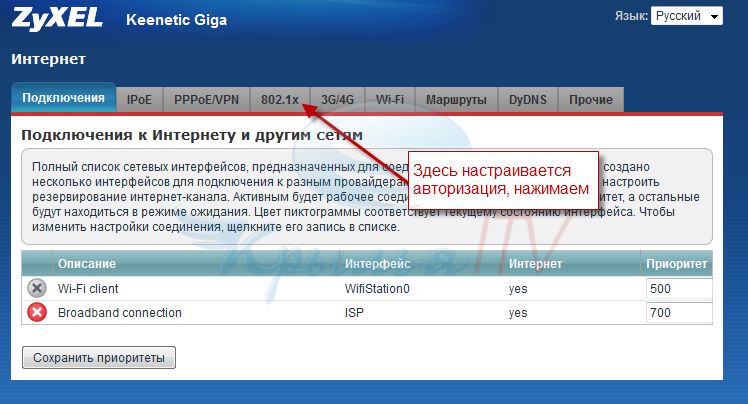Open the 802.1x tab

tap(280, 100)
